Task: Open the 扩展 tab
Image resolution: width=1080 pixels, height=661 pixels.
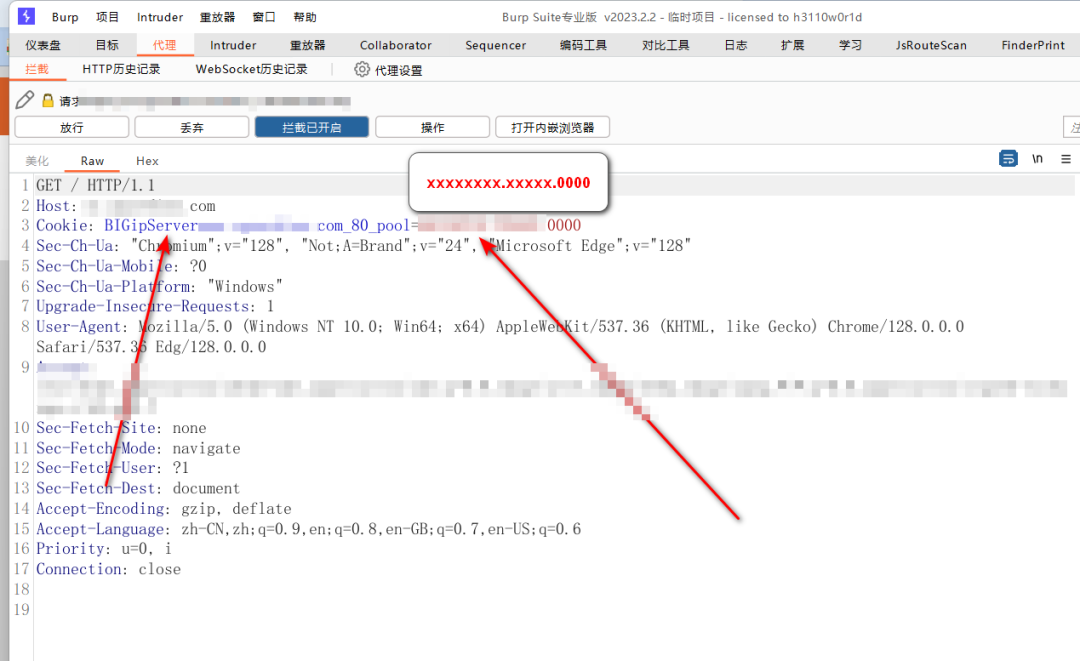Action: (792, 45)
